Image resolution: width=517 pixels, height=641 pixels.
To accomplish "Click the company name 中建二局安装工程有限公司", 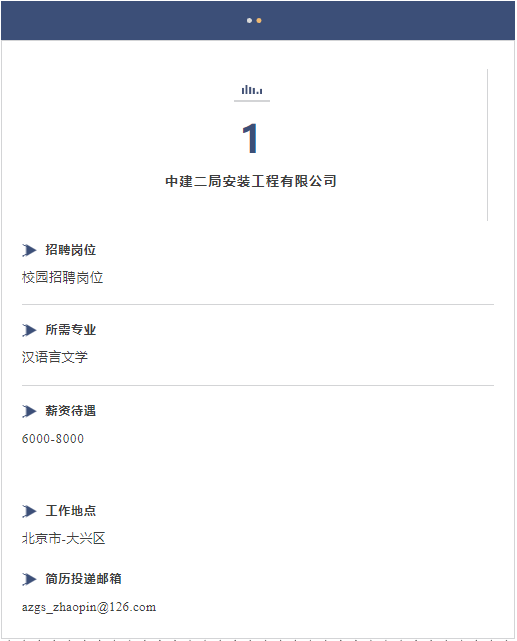I will pos(251,181).
